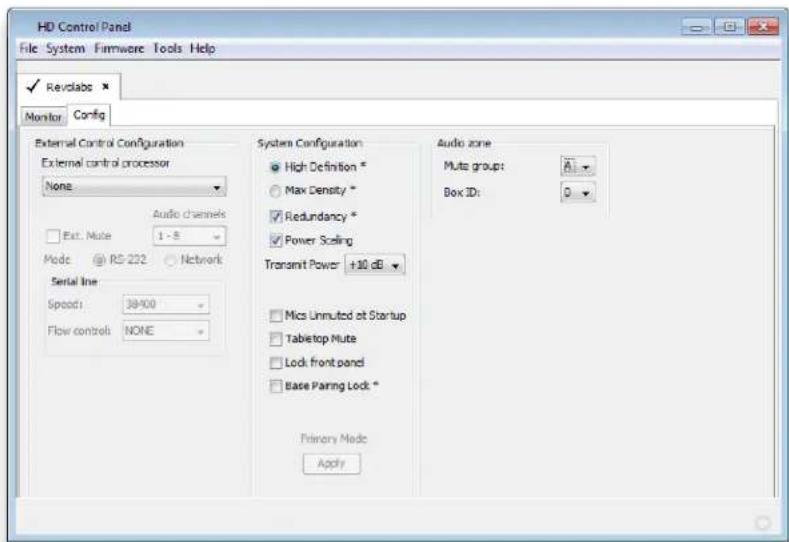Select the RS-232 mode radio button
The height and width of the screenshot is (542, 789).
point(99,260)
